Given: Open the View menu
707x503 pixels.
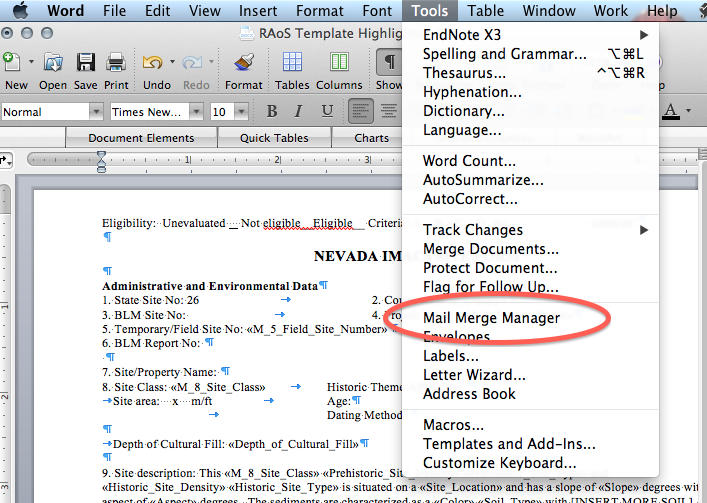Looking at the screenshot, I should point(205,10).
